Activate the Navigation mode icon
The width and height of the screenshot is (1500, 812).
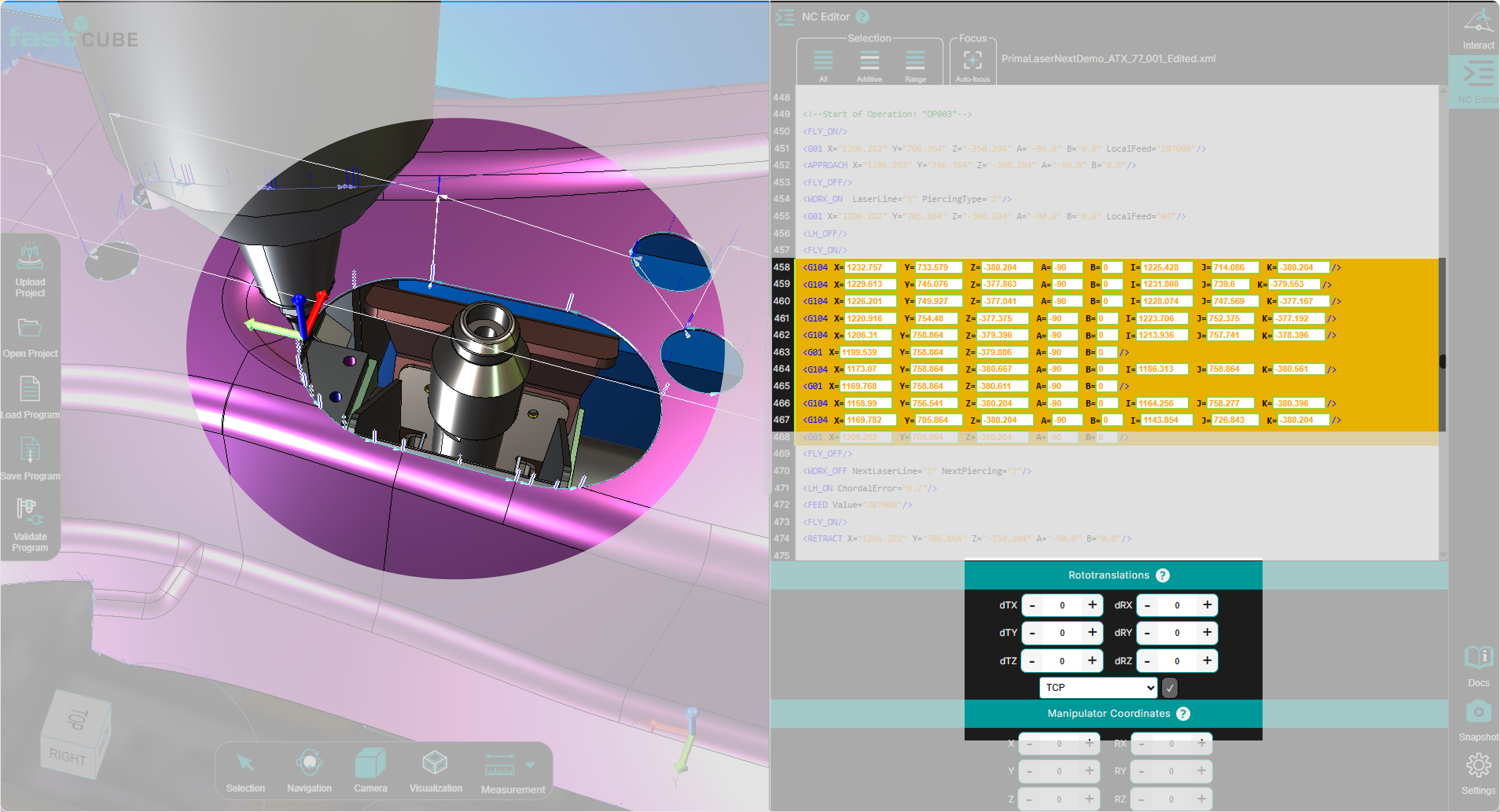(309, 762)
